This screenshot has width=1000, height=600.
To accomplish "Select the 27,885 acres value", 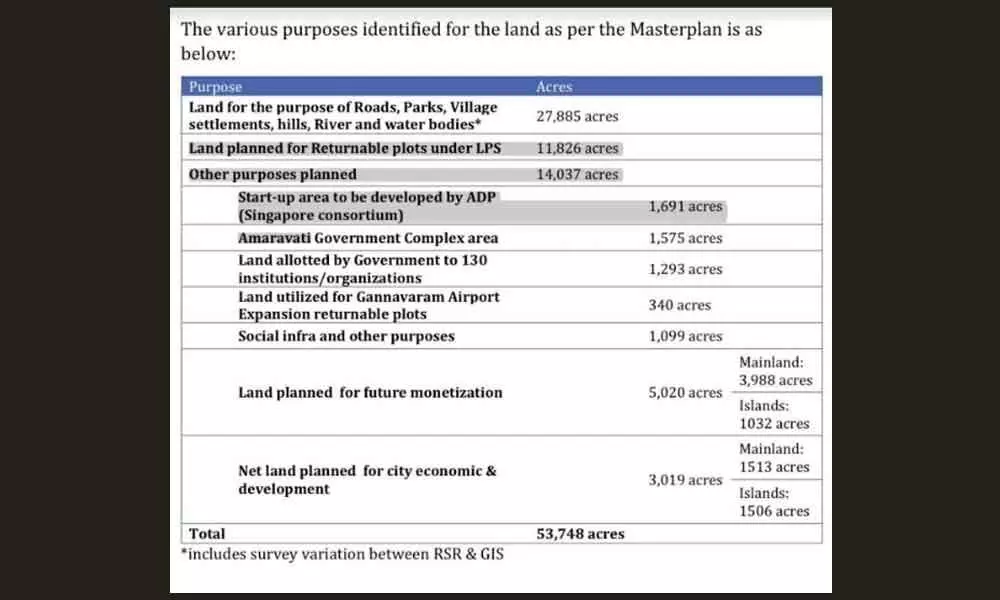I will pos(577,116).
